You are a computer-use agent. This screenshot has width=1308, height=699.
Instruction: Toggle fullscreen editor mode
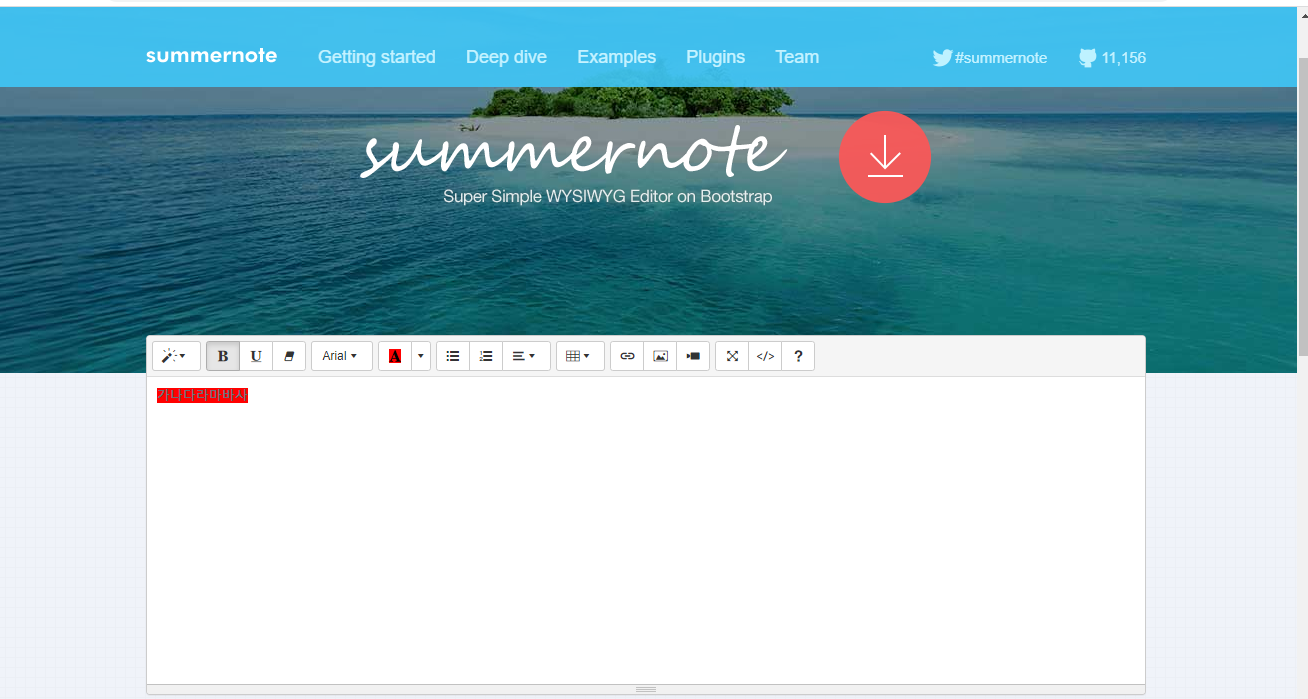coord(732,356)
